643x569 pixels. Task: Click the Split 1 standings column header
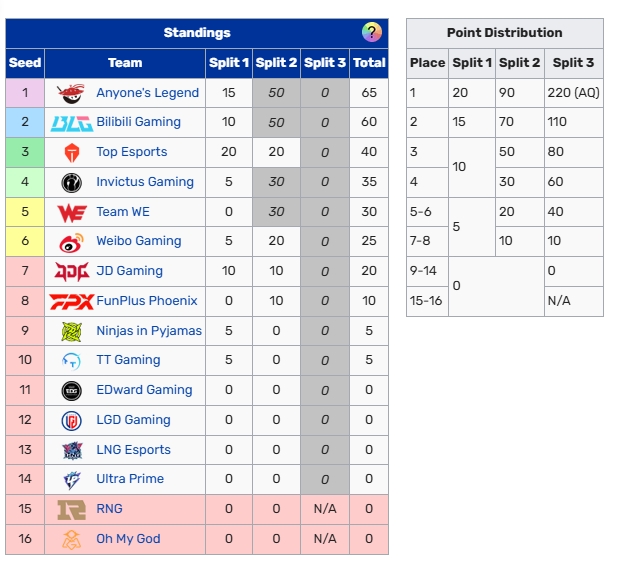229,62
